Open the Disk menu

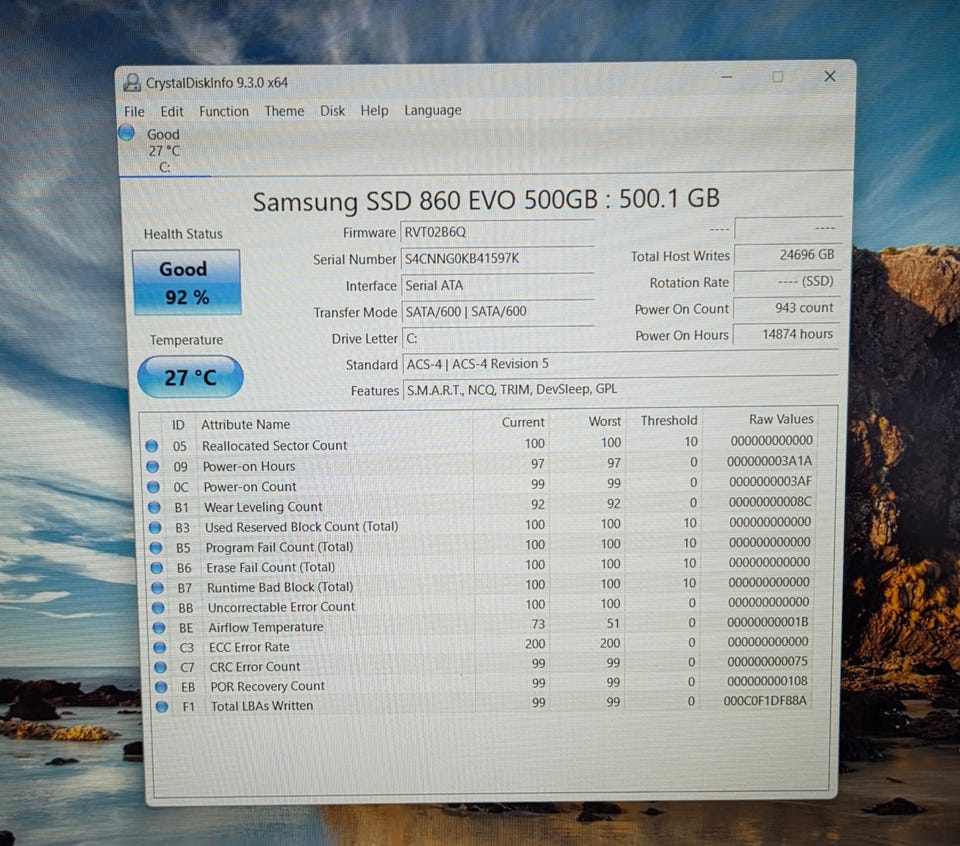click(332, 111)
